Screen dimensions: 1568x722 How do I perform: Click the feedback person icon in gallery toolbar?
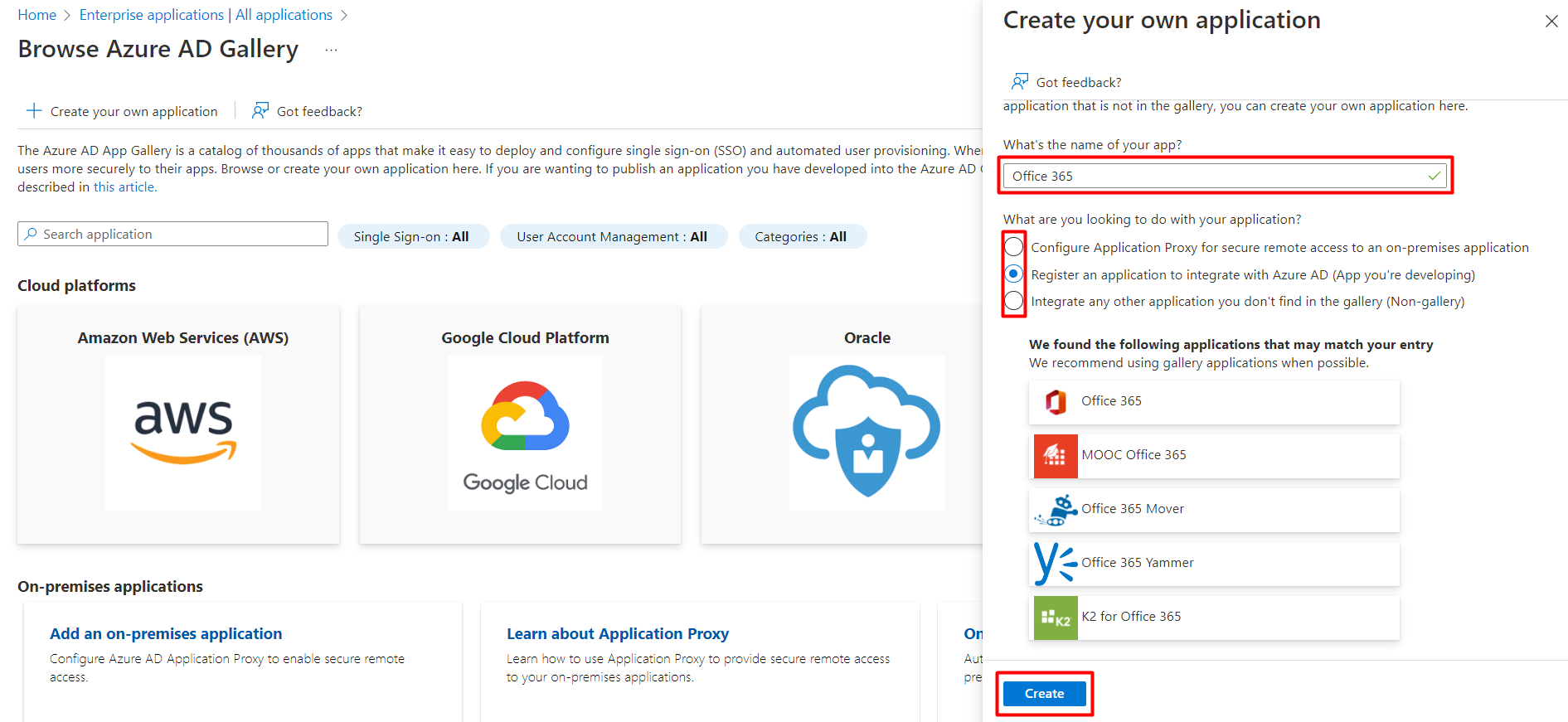tap(260, 110)
